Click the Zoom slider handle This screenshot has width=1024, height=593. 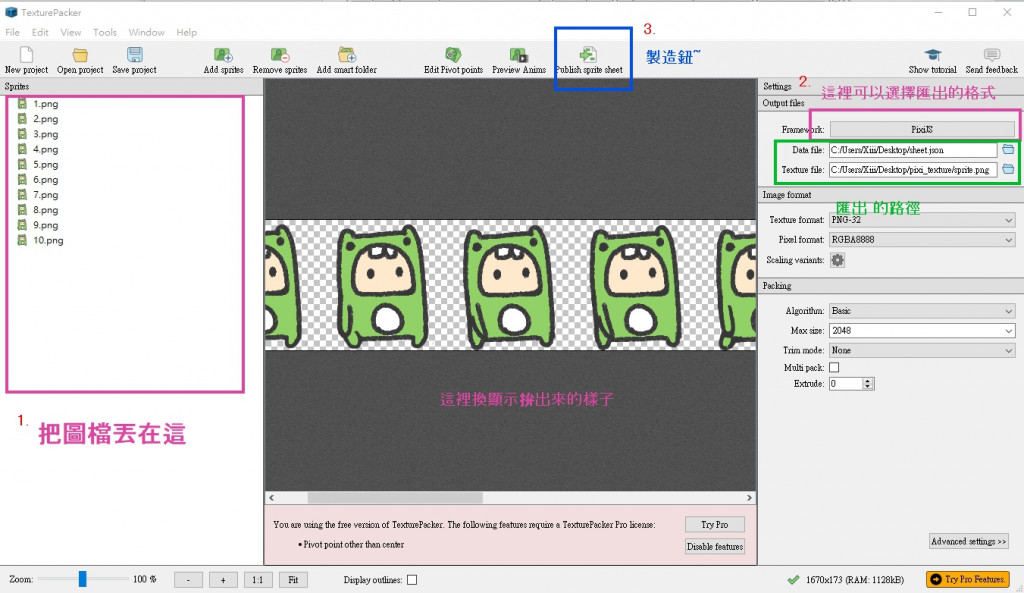(82, 579)
